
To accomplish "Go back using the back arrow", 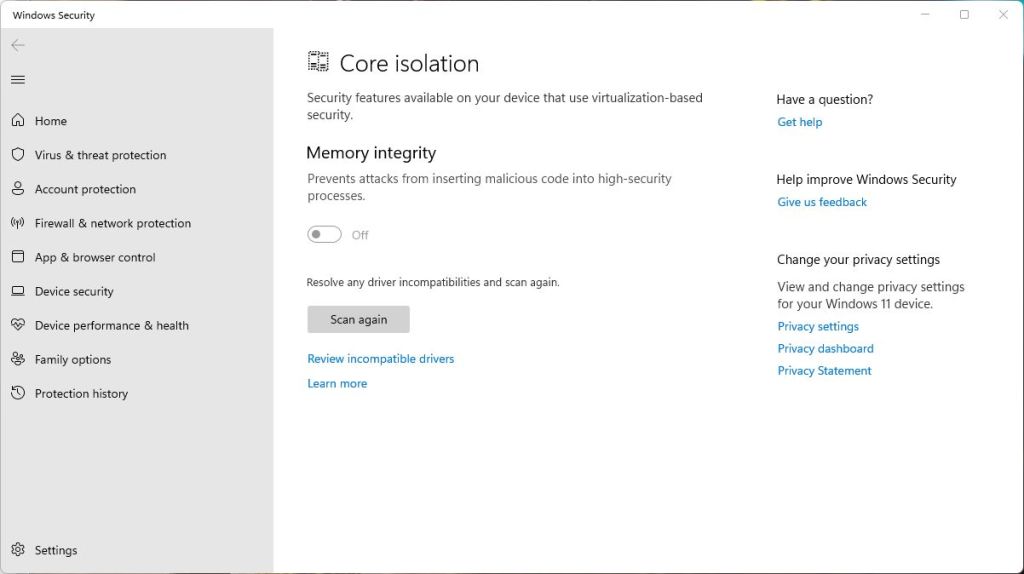I will tap(18, 45).
